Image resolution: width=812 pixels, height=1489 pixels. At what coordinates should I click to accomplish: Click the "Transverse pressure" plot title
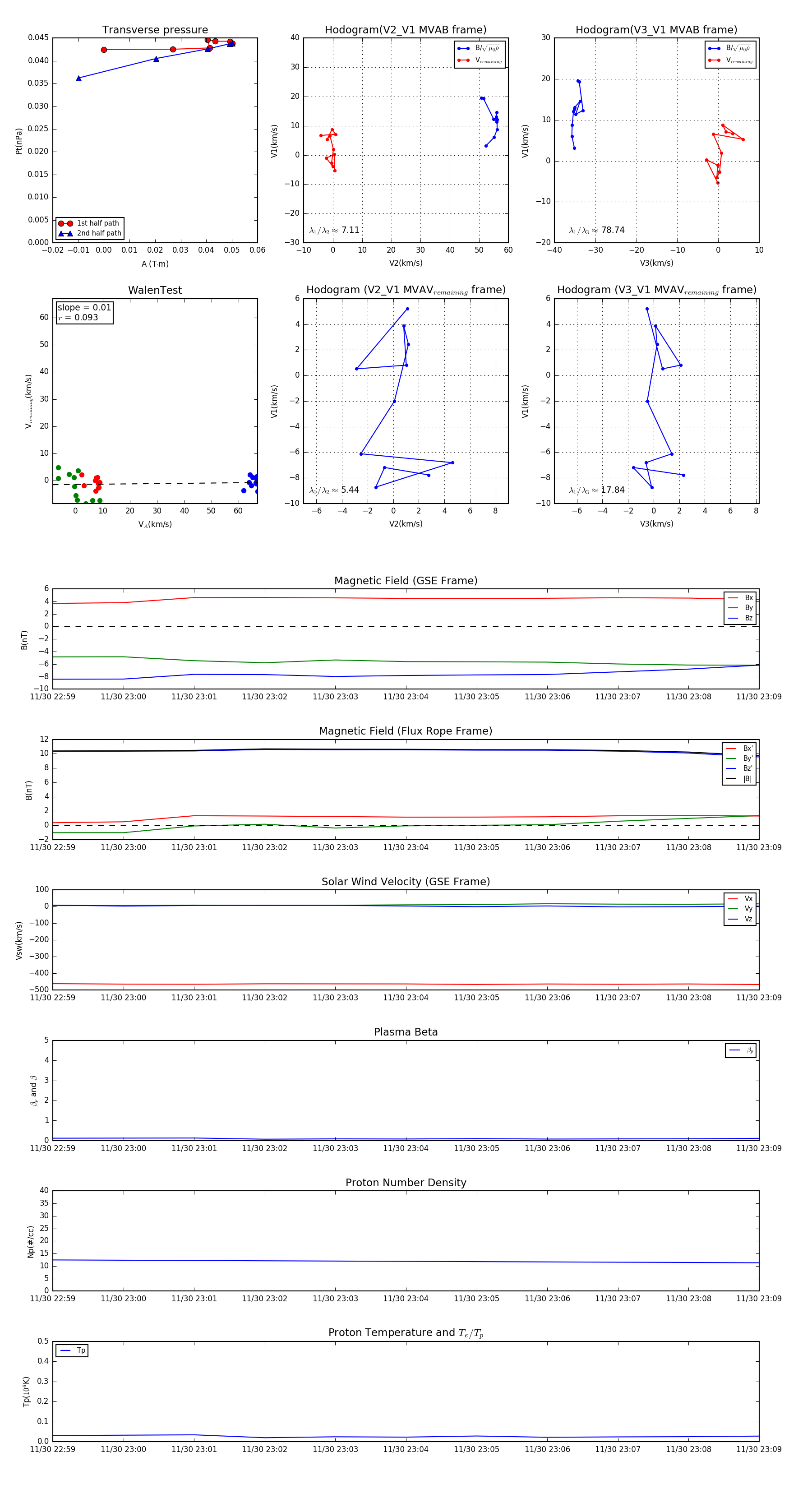tap(155, 30)
